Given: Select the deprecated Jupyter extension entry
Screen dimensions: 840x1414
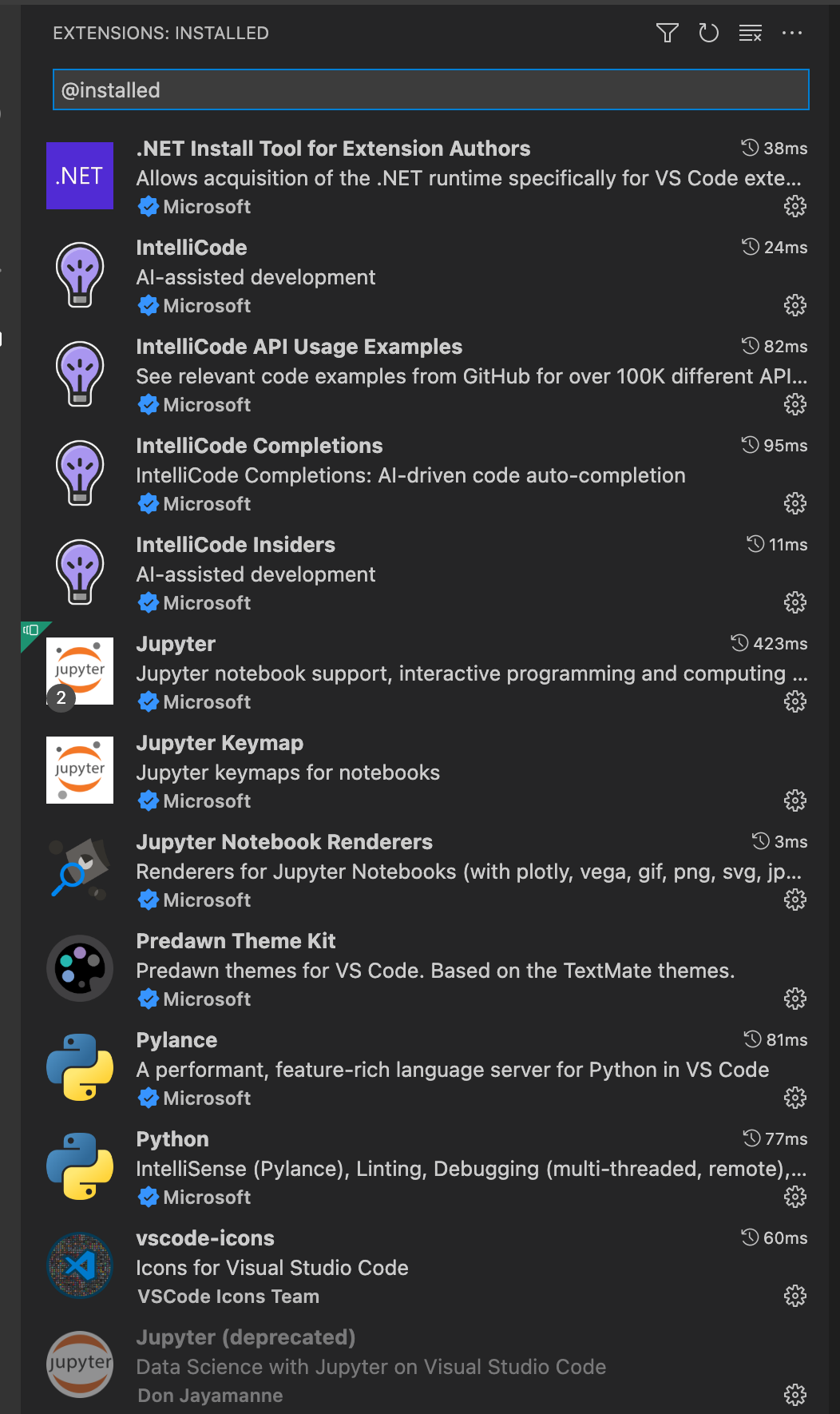Looking at the screenshot, I should pos(248,1337).
